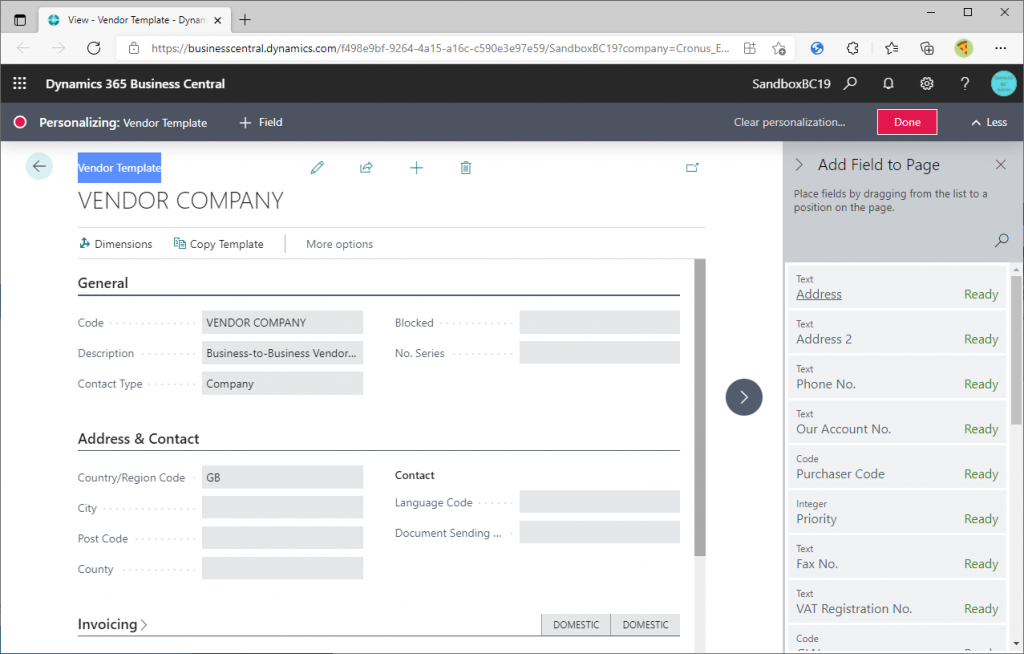
Task: Click Clear personalization
Action: click(x=789, y=122)
